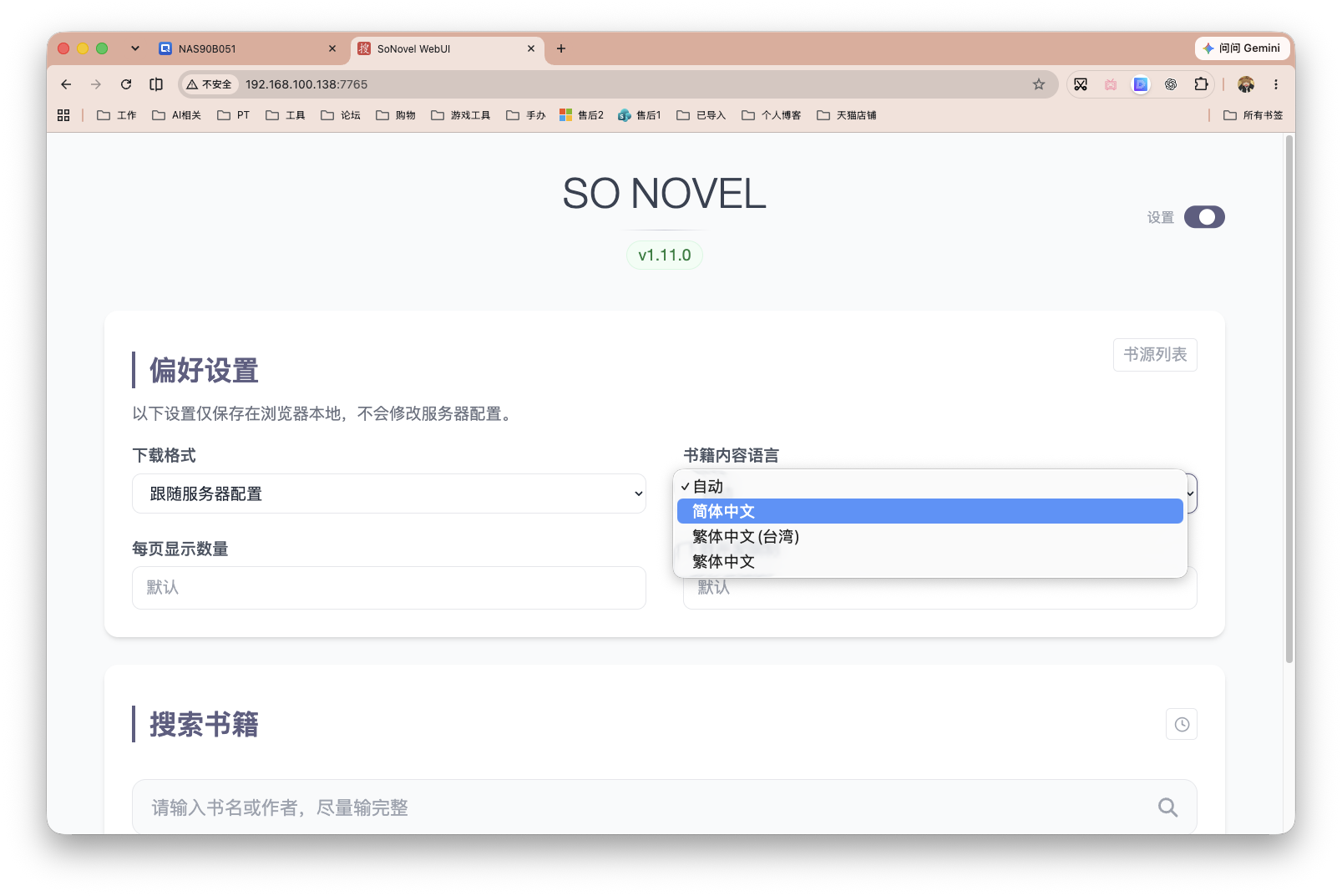
Task: Click the SO NOVEL title
Action: tap(664, 194)
